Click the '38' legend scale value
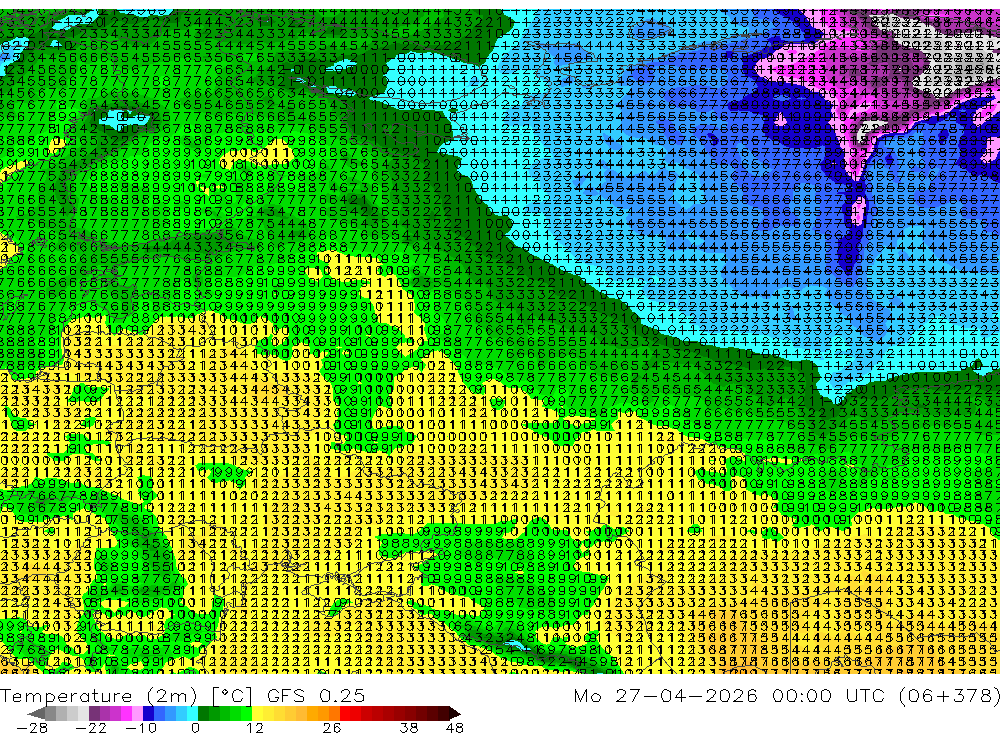This screenshot has width=1000, height=733. point(409,727)
